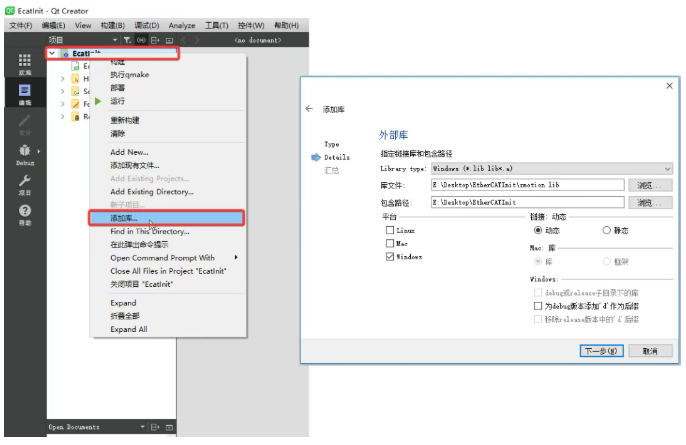
Task: Select the 动态 linkage radio button
Action: (x=538, y=230)
